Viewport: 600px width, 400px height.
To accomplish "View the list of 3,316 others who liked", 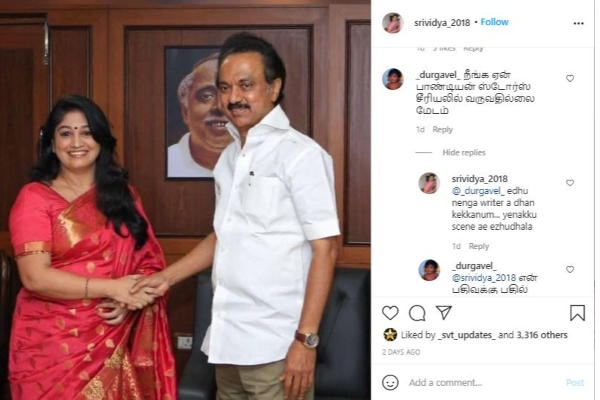I will coord(542,335).
